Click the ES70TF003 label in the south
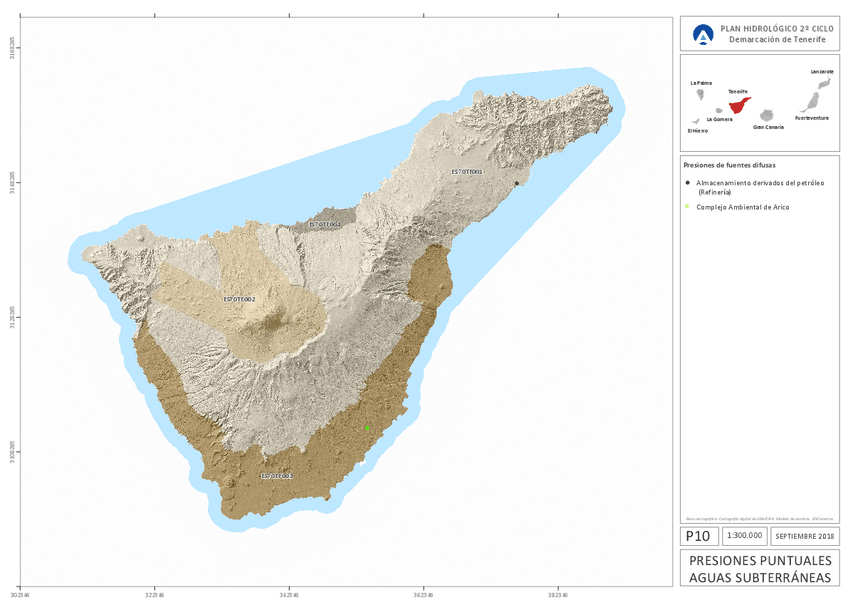Image resolution: width=848 pixels, height=600 pixels. click(x=276, y=476)
